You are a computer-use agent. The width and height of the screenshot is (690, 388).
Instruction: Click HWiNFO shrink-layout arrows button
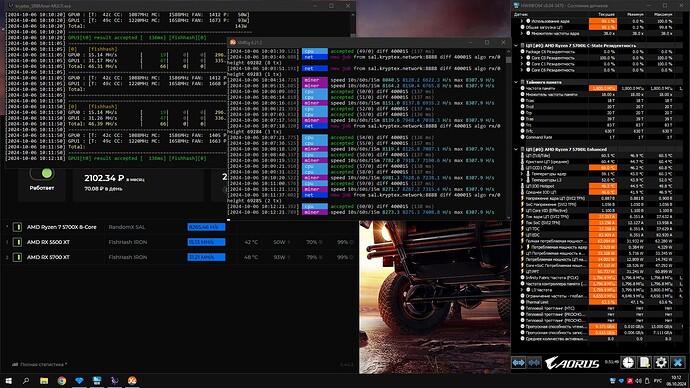pos(534,362)
